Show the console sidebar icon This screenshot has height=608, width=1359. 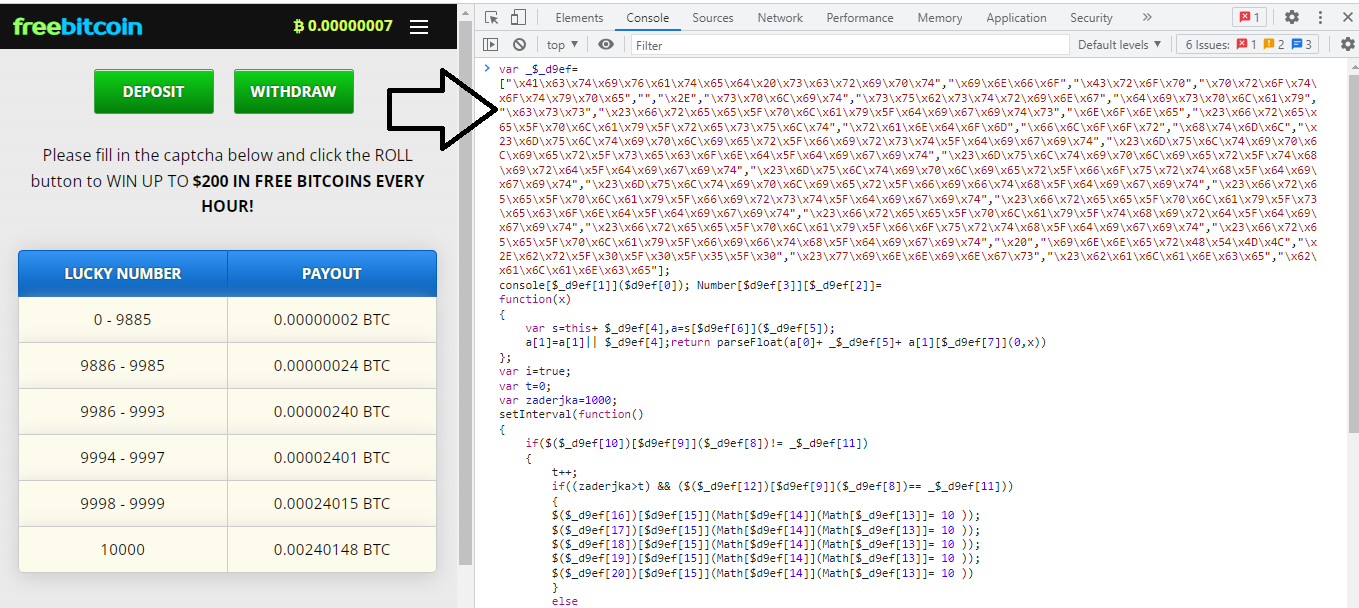pyautogui.click(x=490, y=44)
